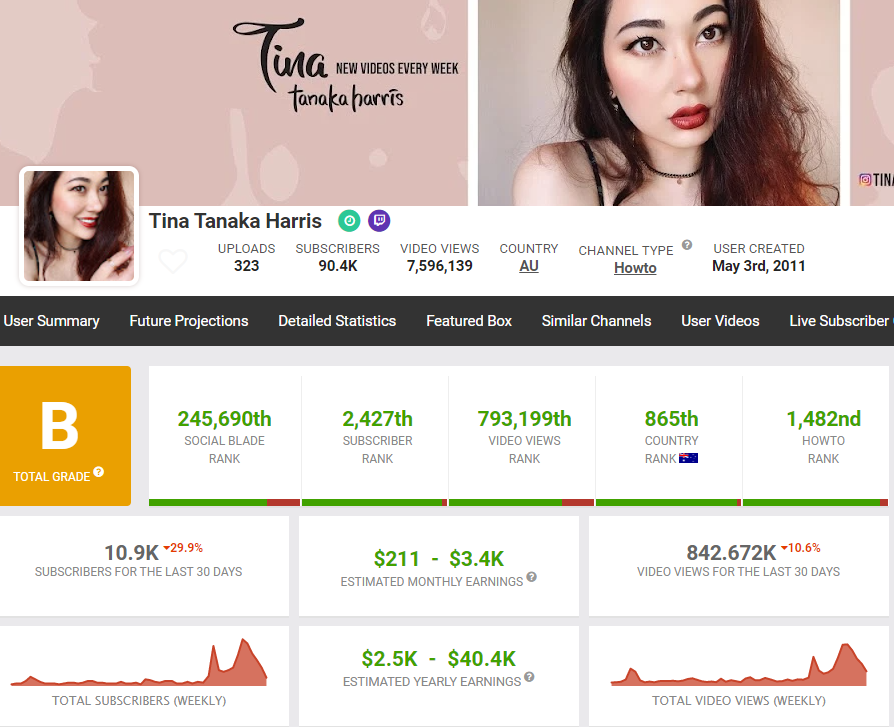Click the 842.672K video views value

pos(731,553)
